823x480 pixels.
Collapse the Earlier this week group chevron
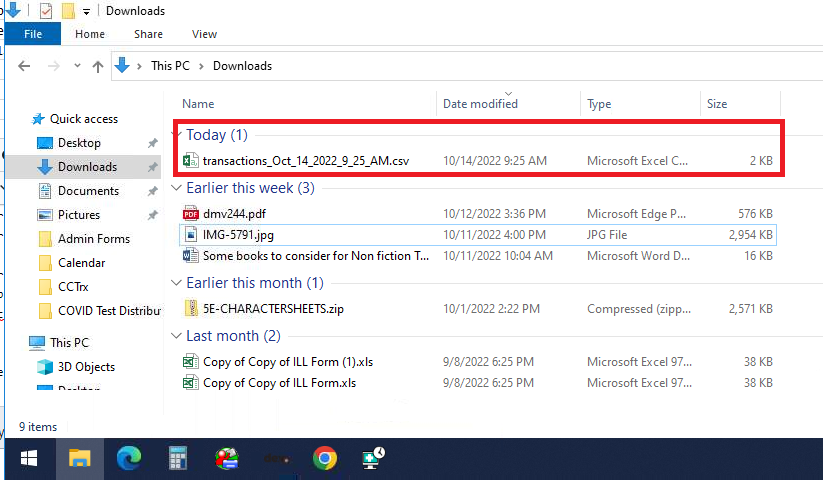(x=177, y=188)
